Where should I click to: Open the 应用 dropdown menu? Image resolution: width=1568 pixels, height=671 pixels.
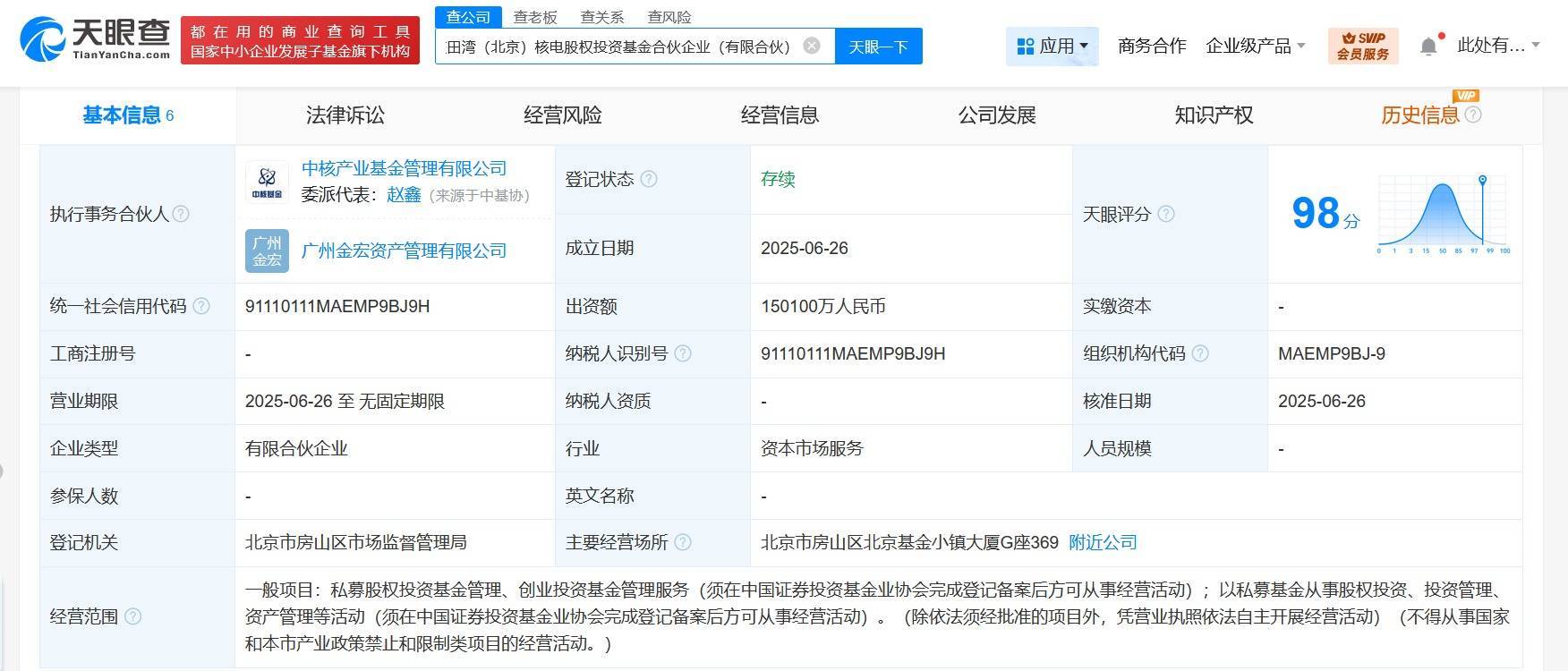click(1052, 46)
